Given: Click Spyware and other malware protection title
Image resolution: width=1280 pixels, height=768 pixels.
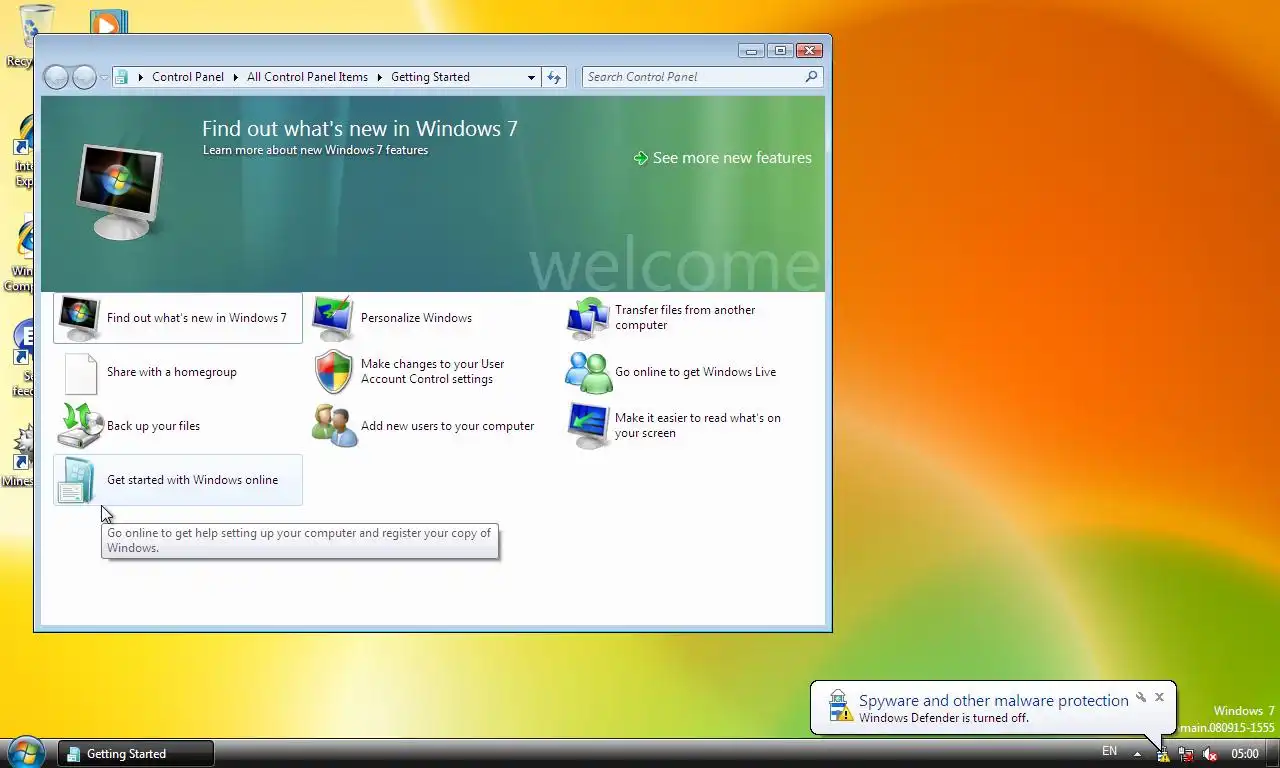Looking at the screenshot, I should [993, 701].
